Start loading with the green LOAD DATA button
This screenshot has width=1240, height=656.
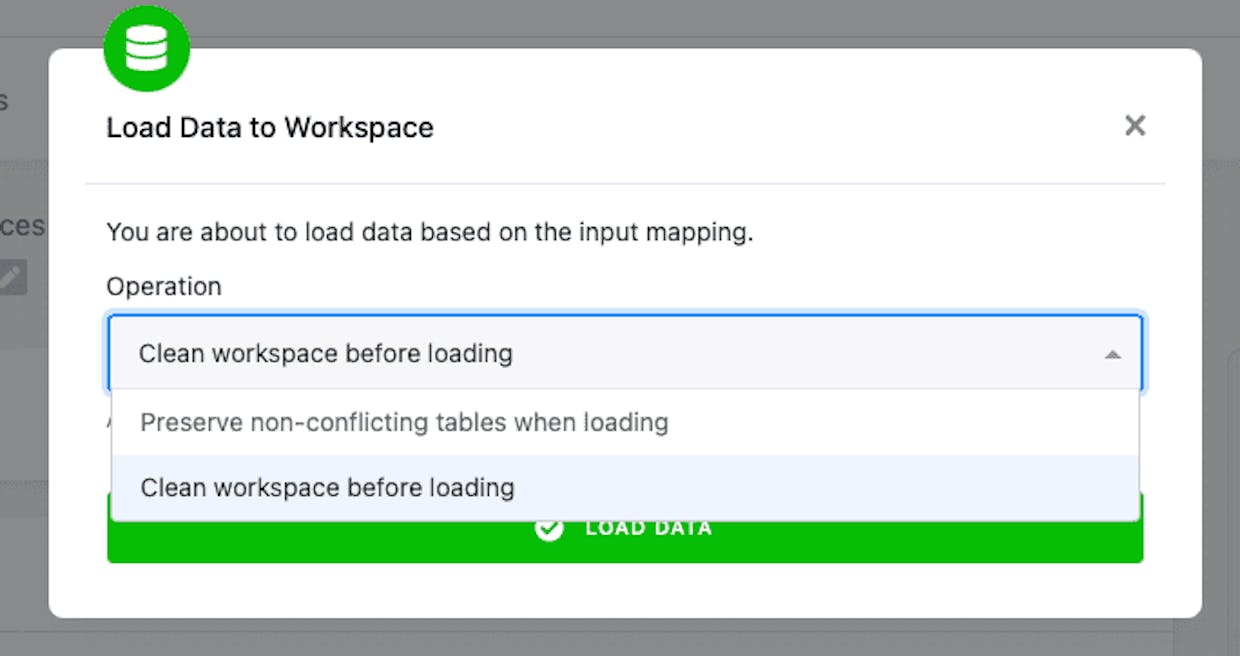pyautogui.click(x=625, y=541)
